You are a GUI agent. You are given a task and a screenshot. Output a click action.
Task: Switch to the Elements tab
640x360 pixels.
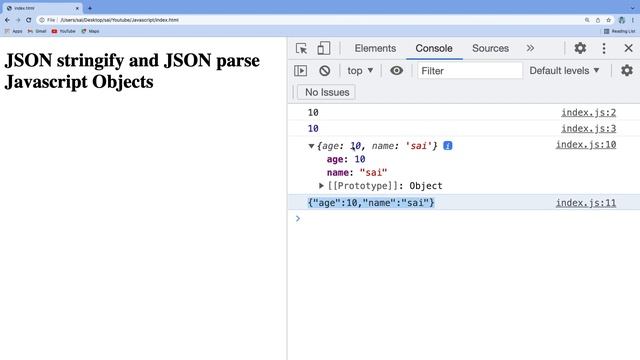click(375, 48)
